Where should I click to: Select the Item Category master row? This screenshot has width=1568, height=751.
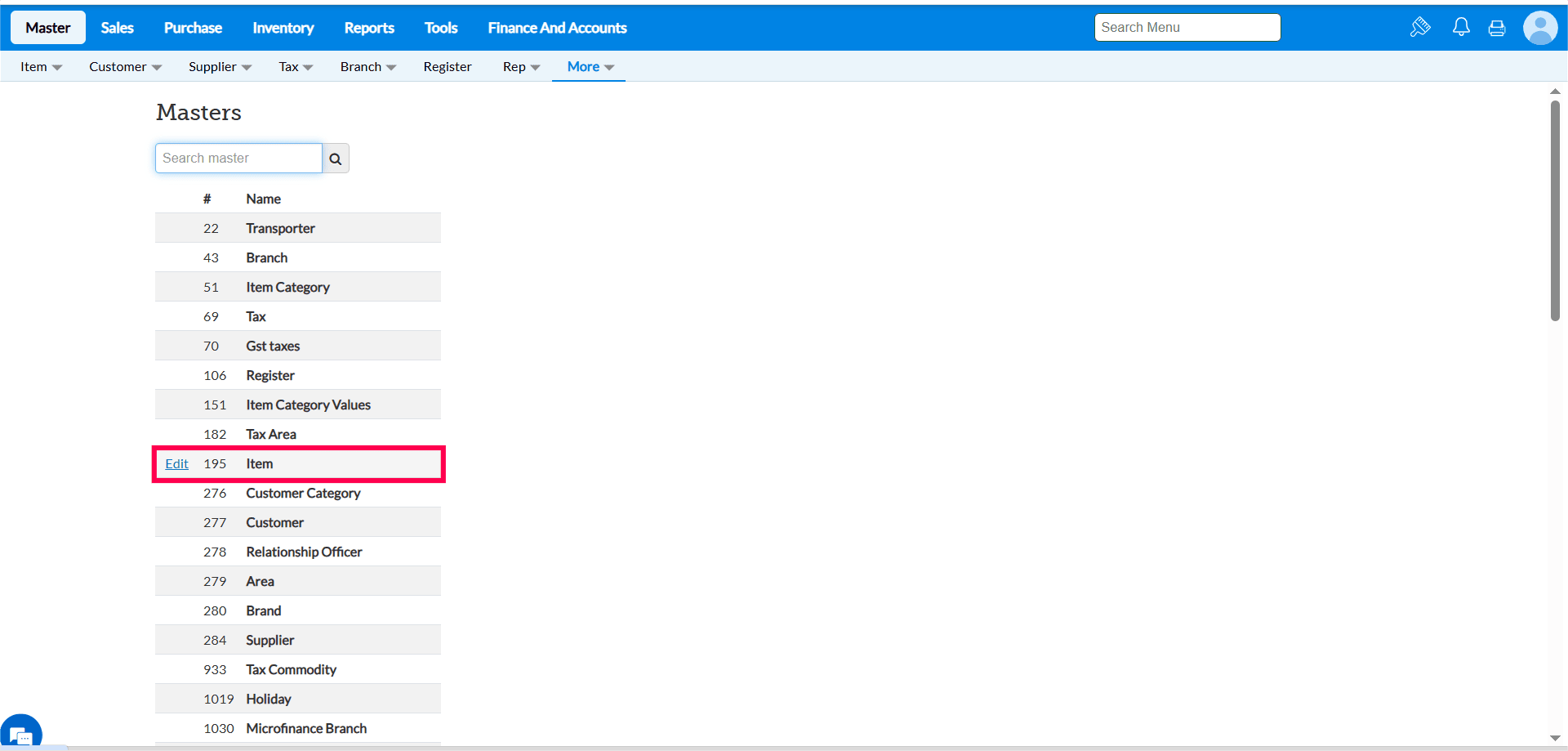point(298,287)
